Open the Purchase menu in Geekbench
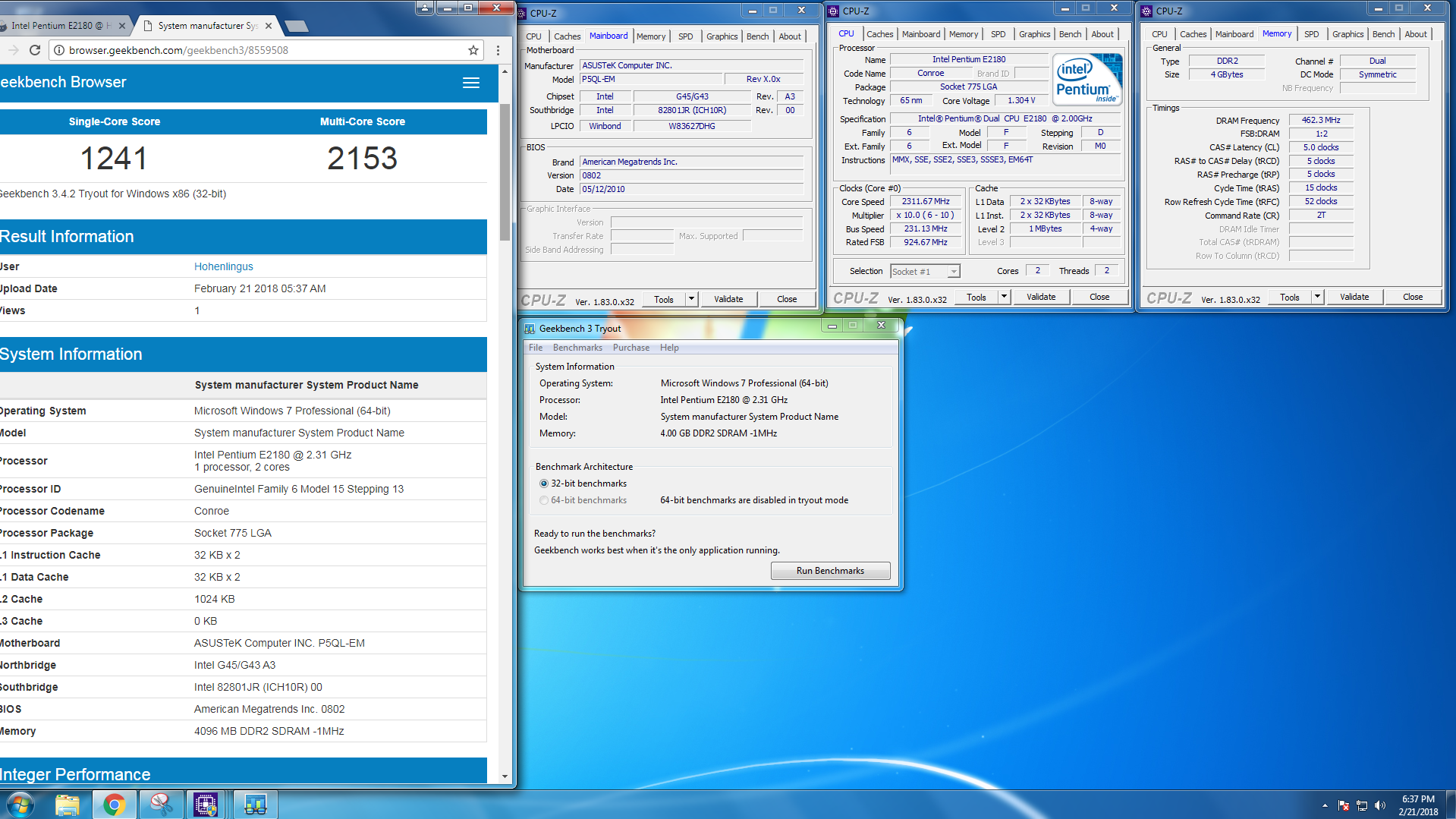This screenshot has width=1456, height=819. 631,348
